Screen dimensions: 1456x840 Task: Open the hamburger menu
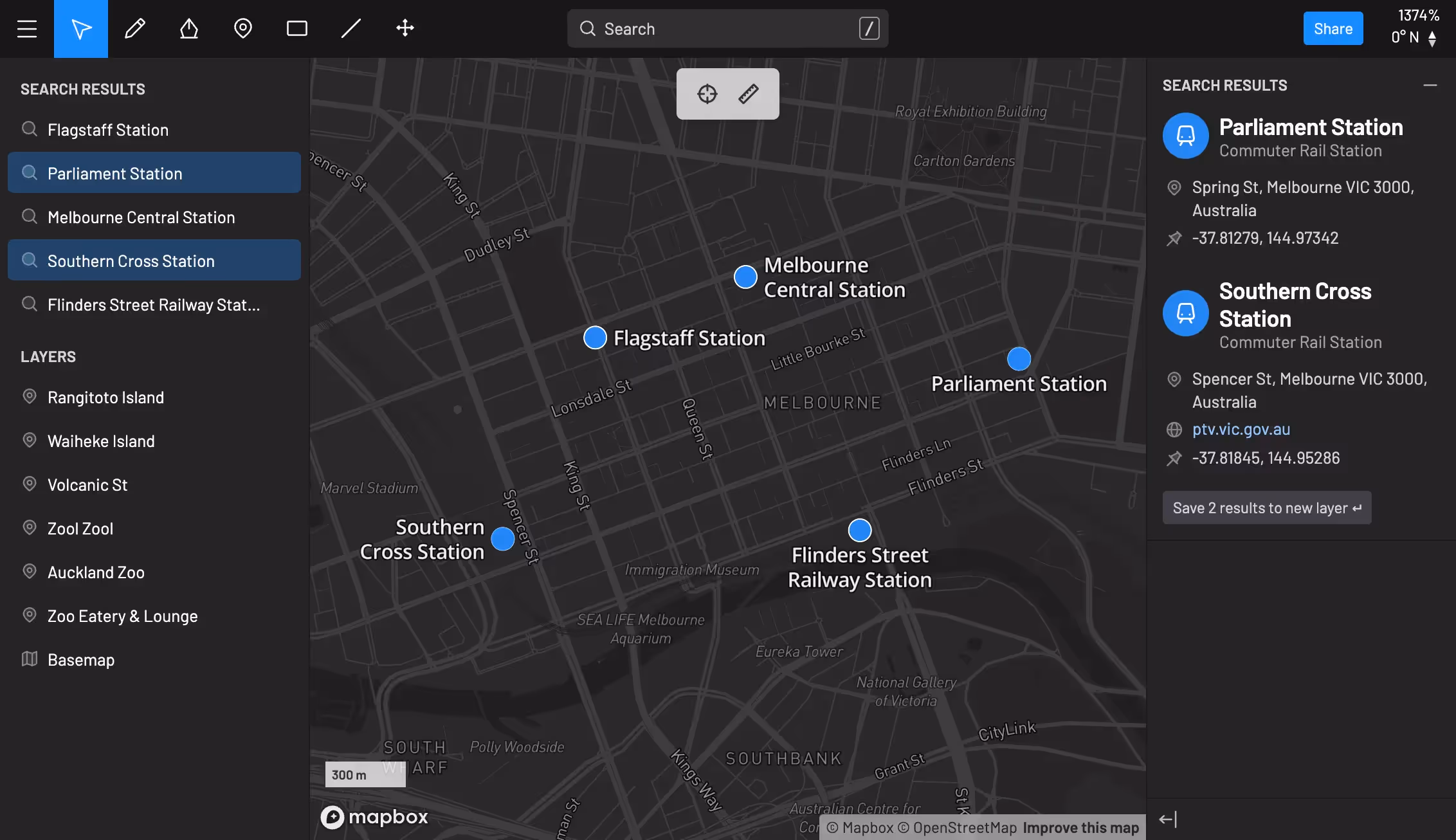pos(26,28)
